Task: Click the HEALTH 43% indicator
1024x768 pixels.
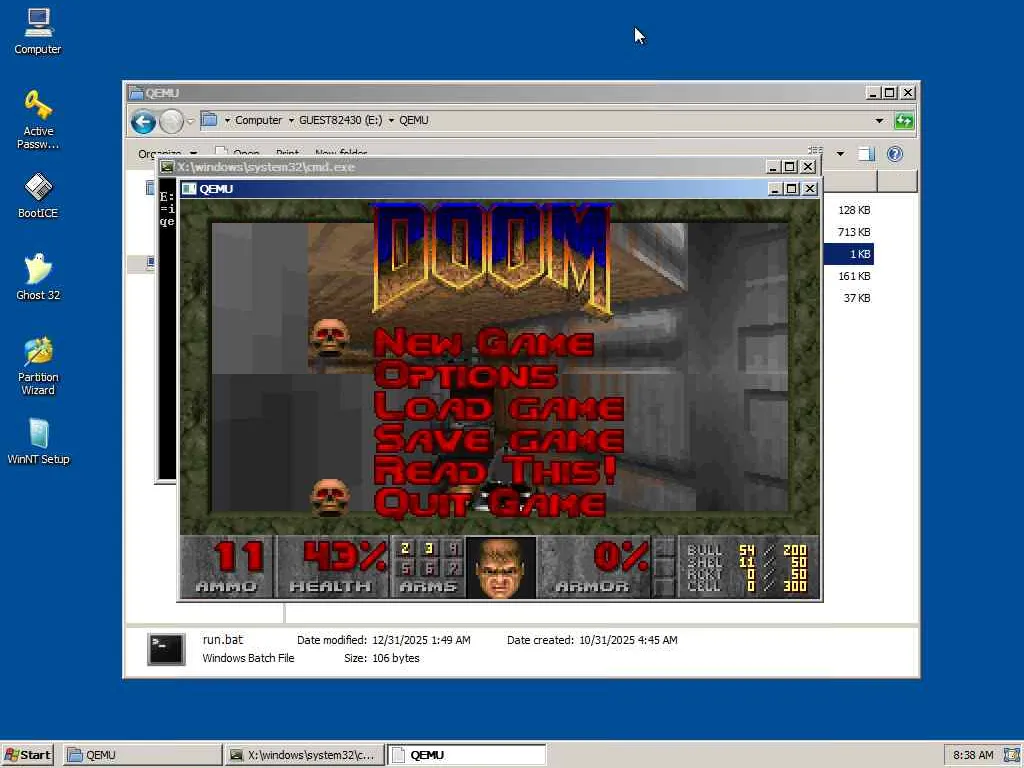Action: pos(333,567)
